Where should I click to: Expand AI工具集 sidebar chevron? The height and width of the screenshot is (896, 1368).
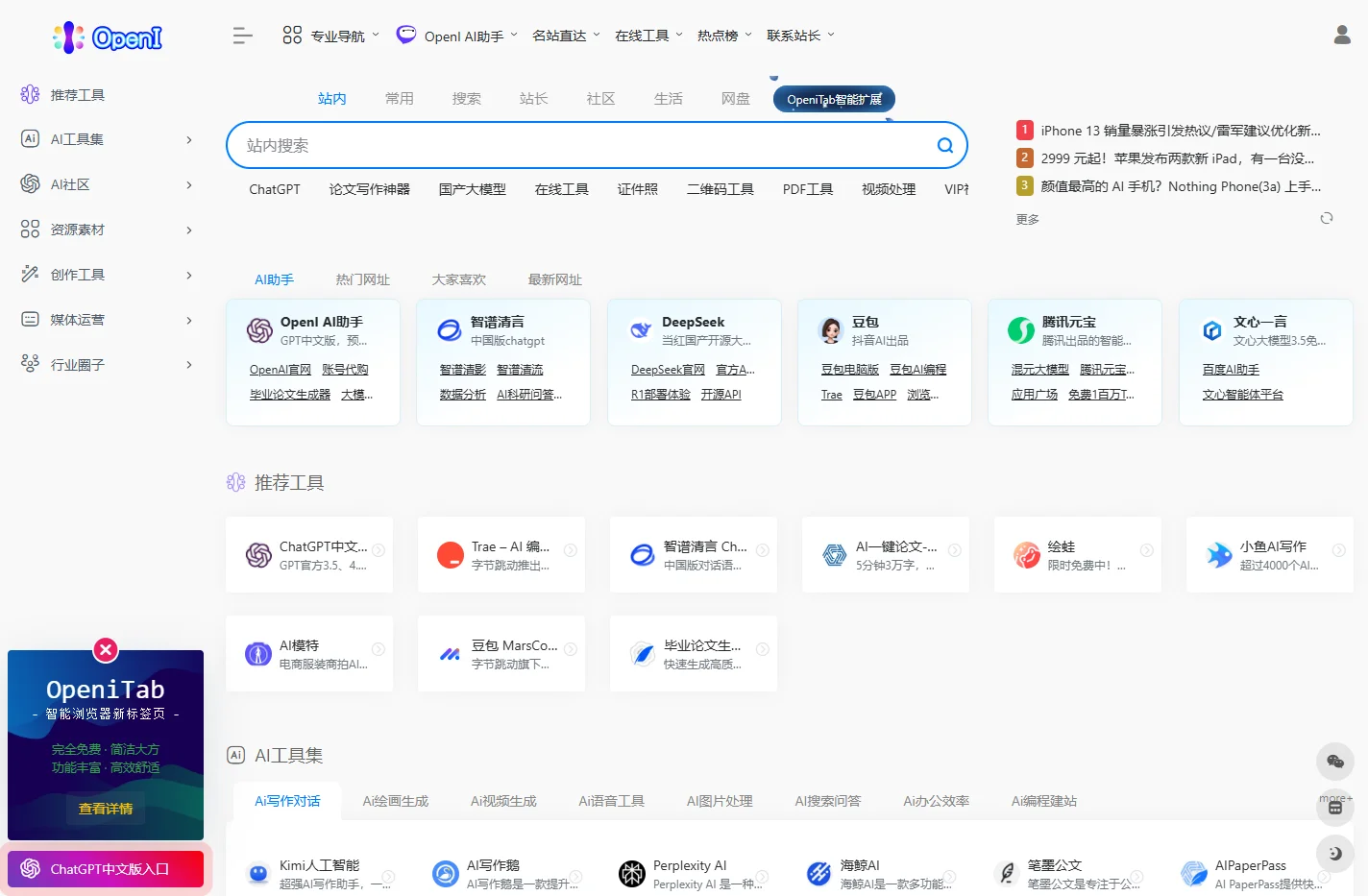189,140
